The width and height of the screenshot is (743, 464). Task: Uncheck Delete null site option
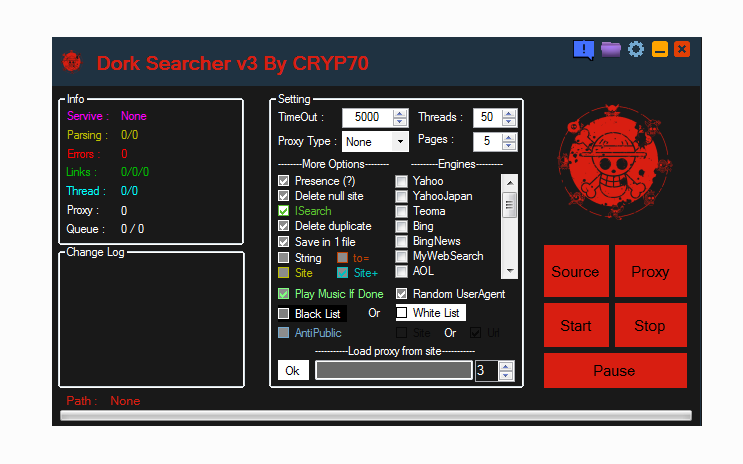point(283,196)
